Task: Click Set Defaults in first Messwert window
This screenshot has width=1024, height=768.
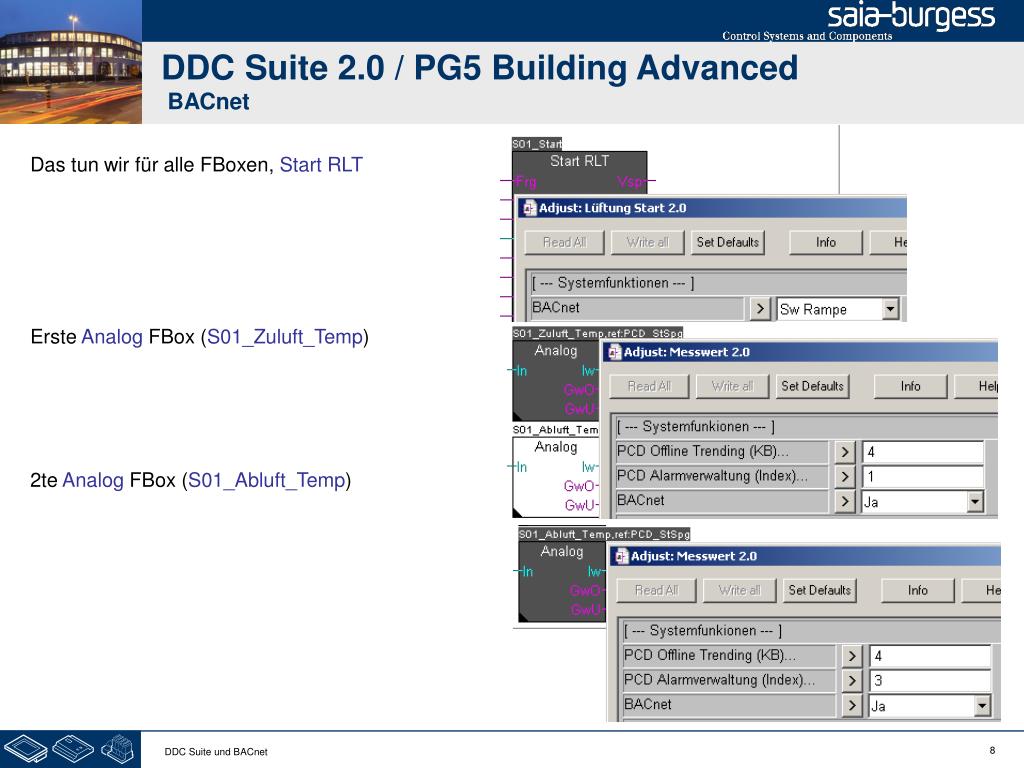Action: 812,386
